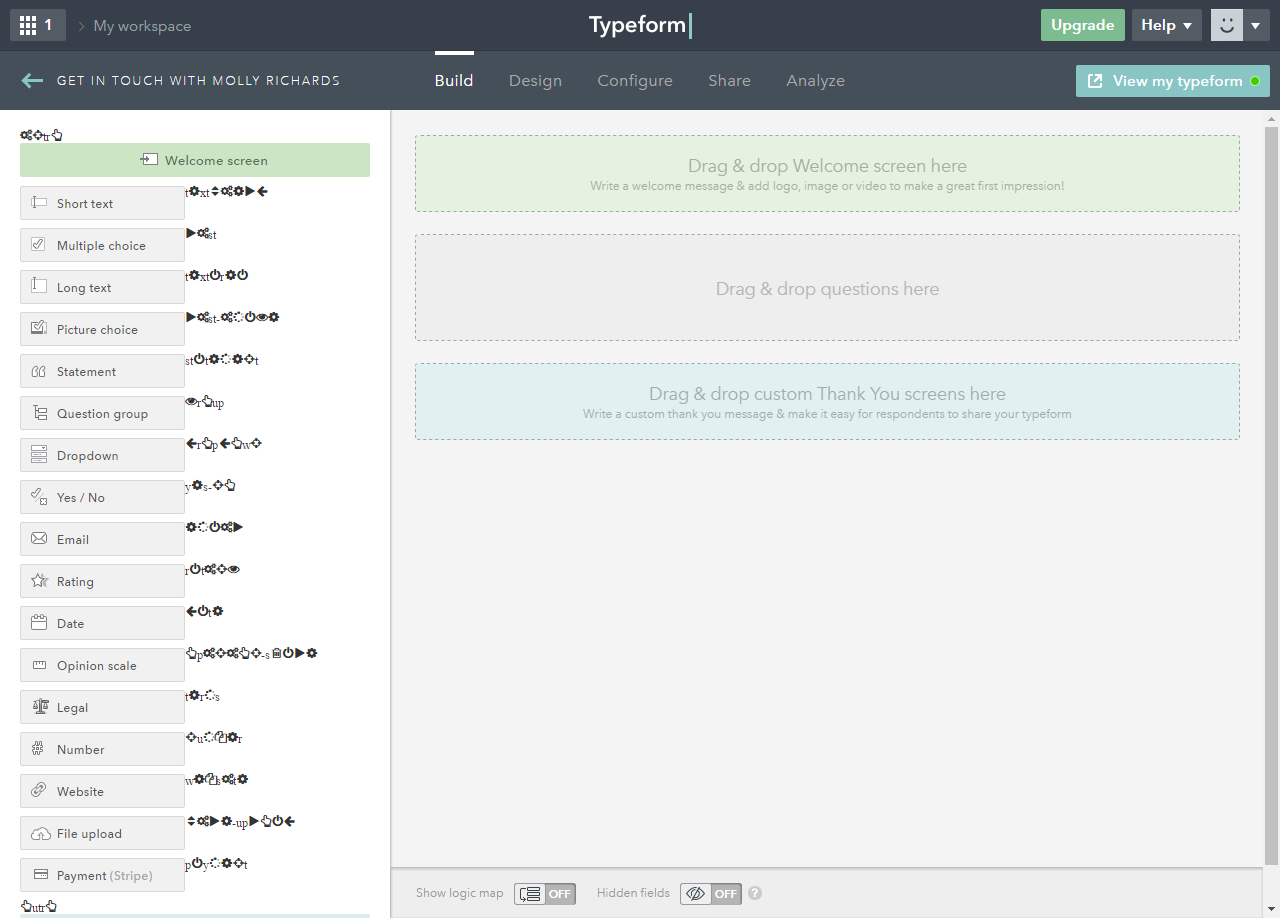The width and height of the screenshot is (1280, 918).
Task: Click the Thank You screens drop zone
Action: tap(827, 402)
